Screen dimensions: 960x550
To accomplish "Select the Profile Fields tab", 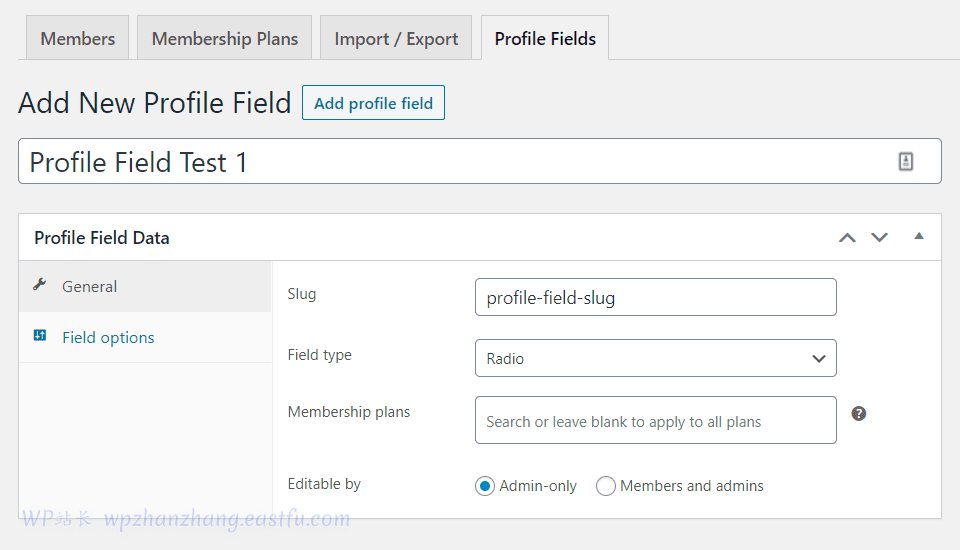I will coord(545,39).
